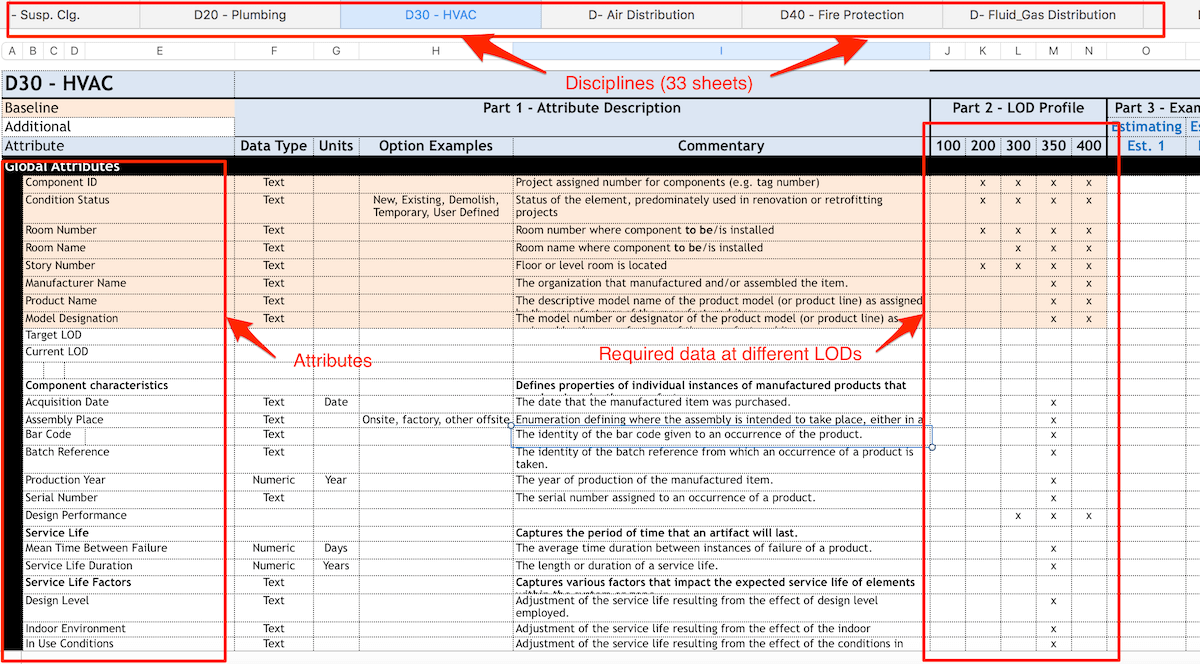
Task: Click the LOD 400 heading cell
Action: pyautogui.click(x=1089, y=146)
